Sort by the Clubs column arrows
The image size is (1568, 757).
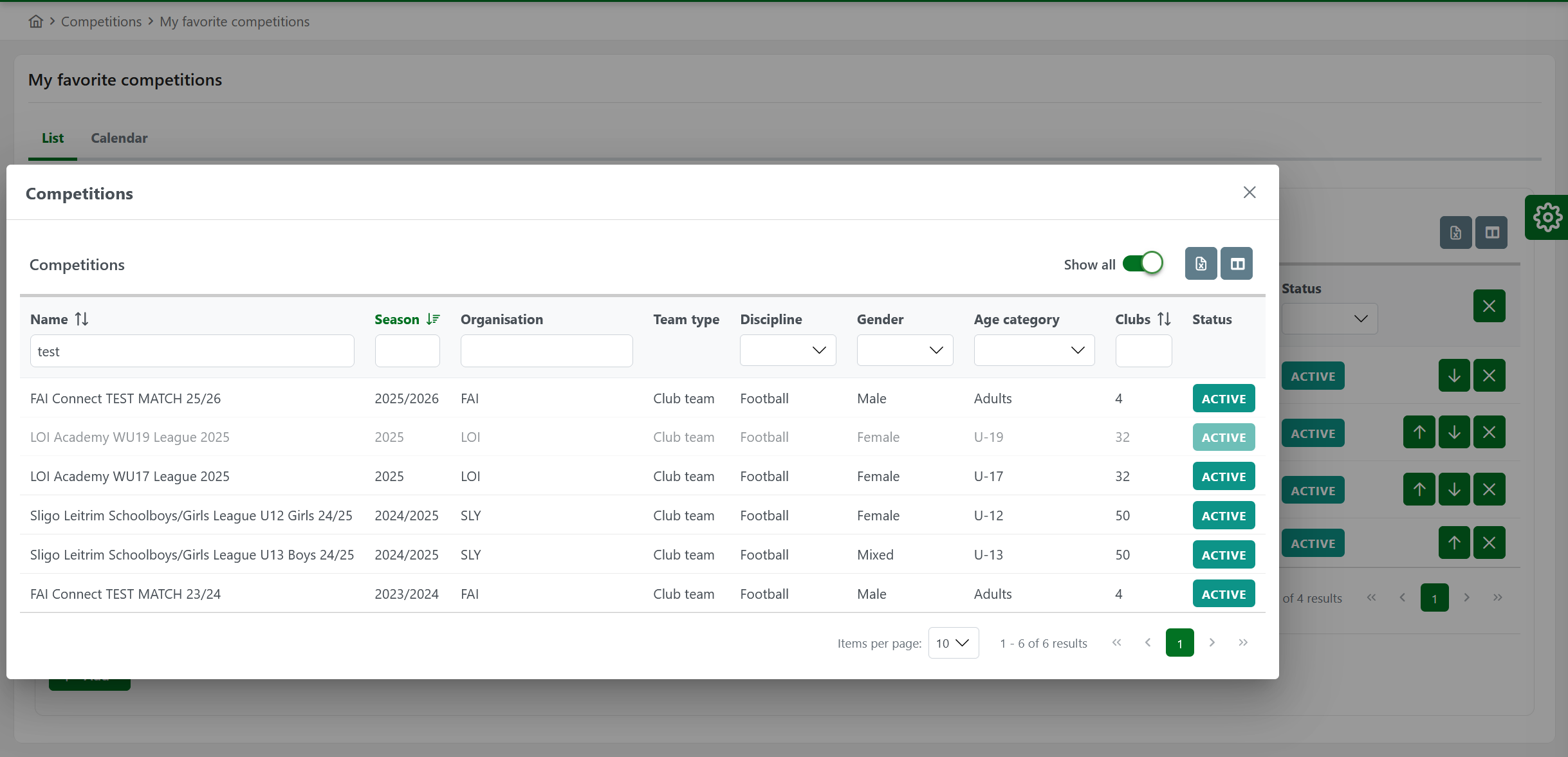coord(1164,319)
